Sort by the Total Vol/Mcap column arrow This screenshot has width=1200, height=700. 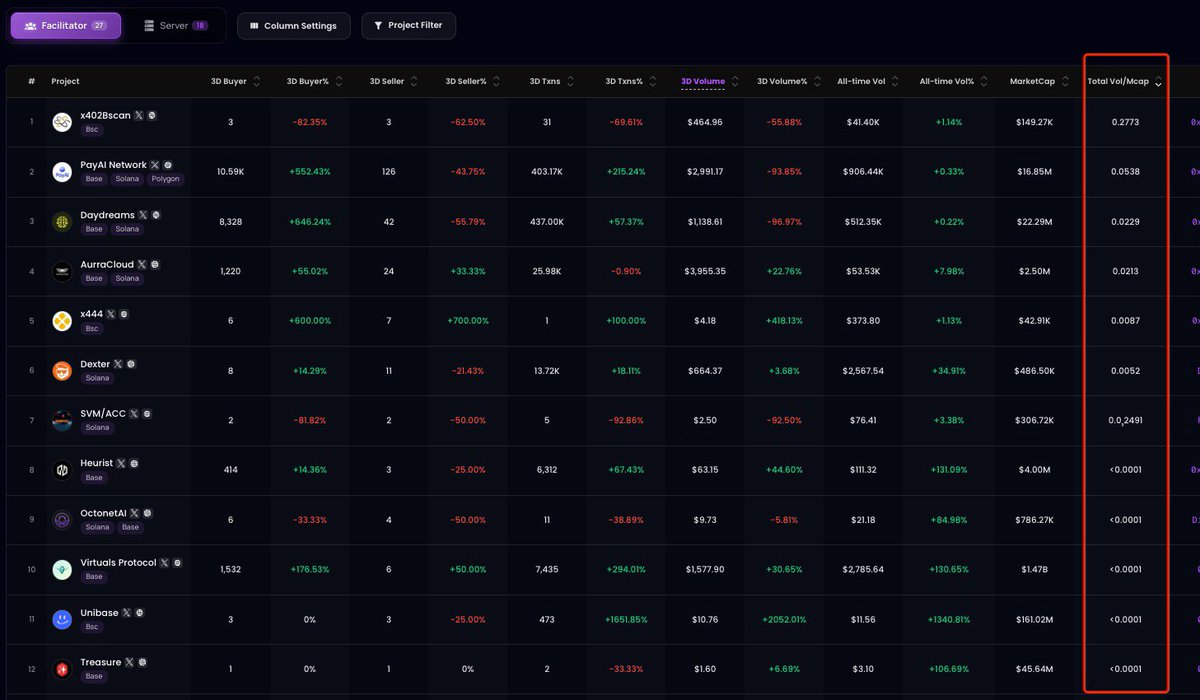tap(1158, 83)
